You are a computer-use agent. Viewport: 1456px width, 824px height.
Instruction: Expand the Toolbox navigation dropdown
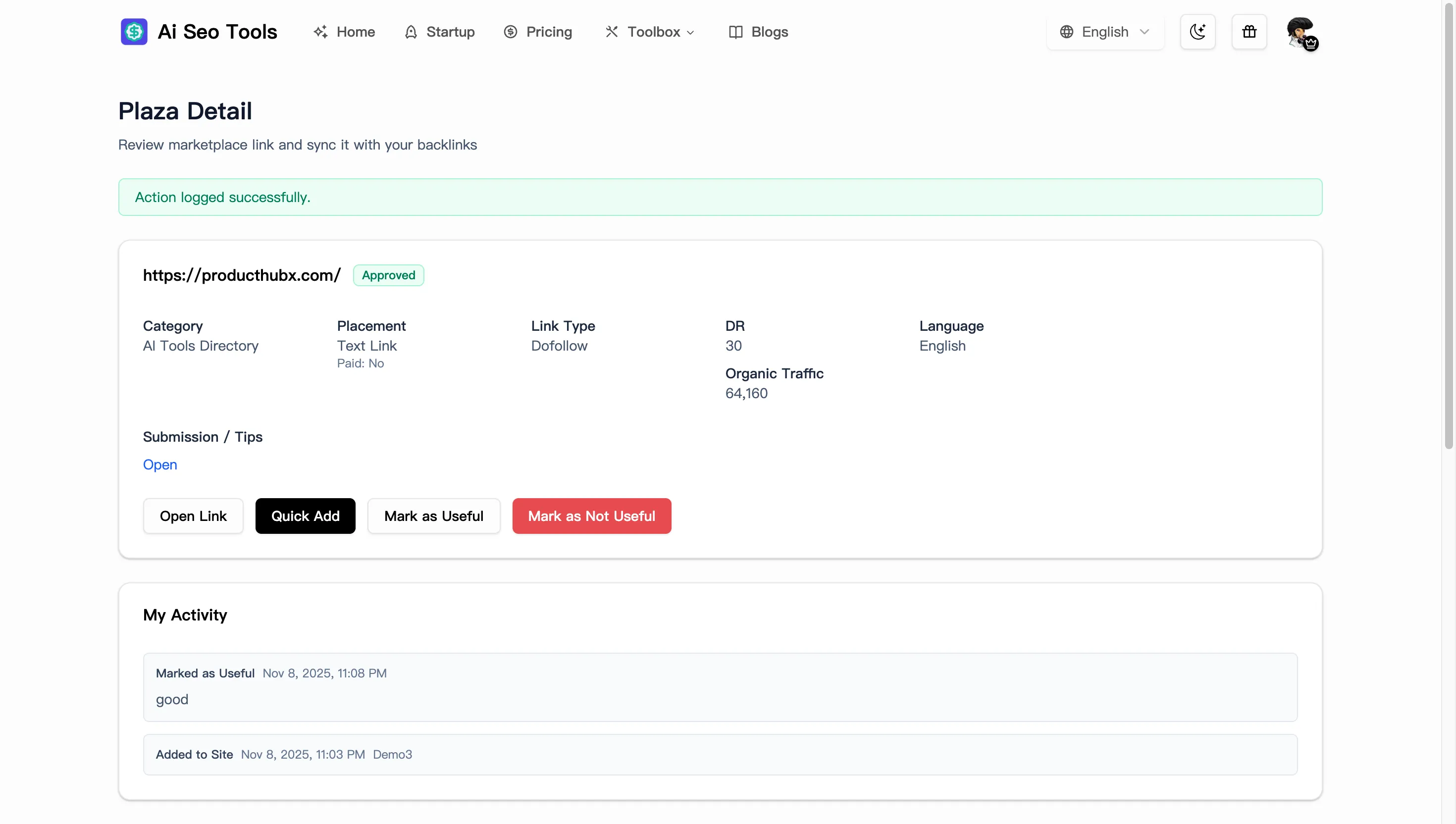point(648,32)
